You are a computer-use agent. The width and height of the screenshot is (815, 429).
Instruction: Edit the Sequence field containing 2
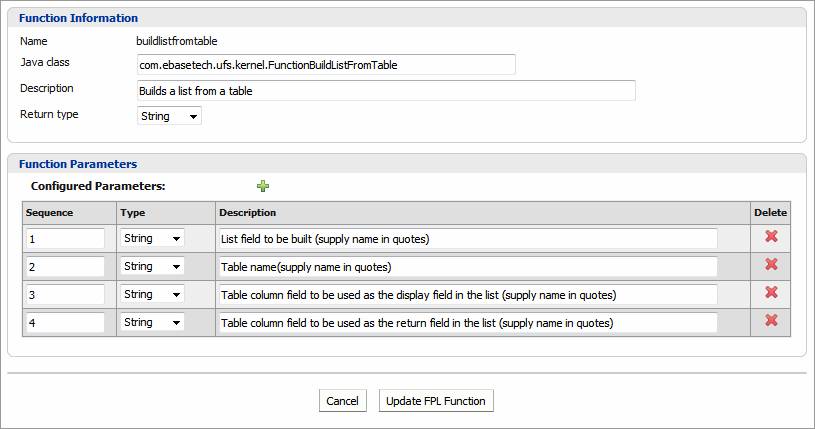(65, 267)
